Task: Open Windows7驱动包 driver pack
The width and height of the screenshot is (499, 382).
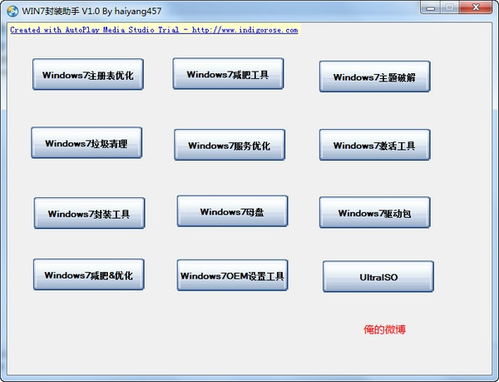Action: coord(375,212)
